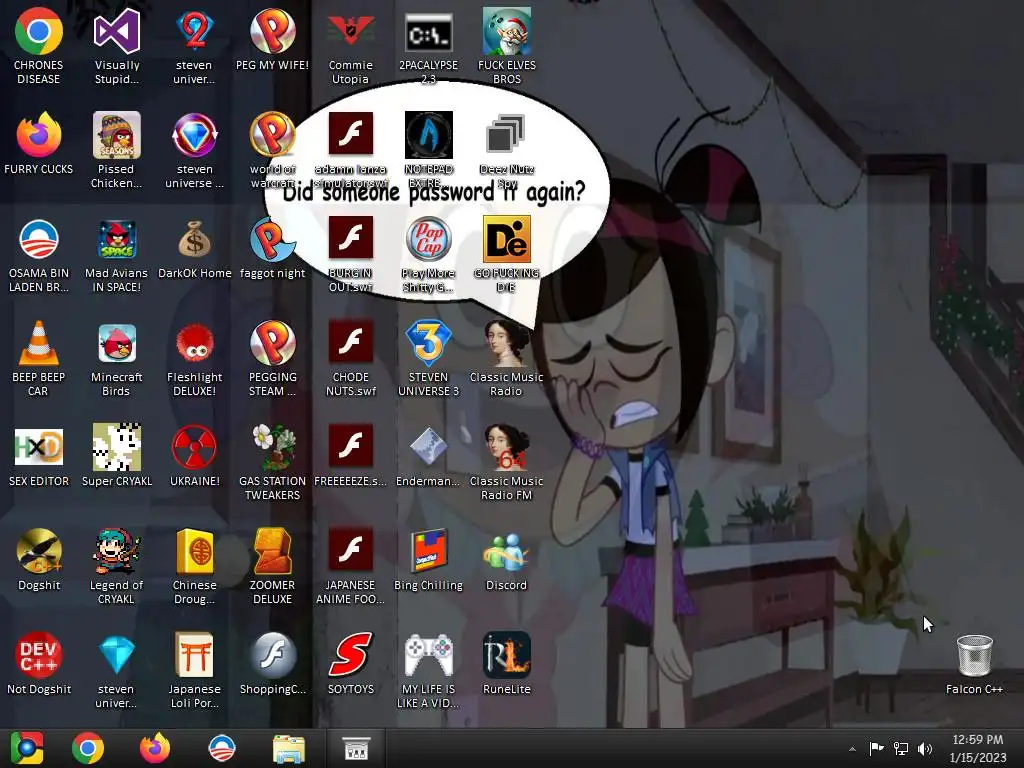Open Chrome from the taskbar

88,748
